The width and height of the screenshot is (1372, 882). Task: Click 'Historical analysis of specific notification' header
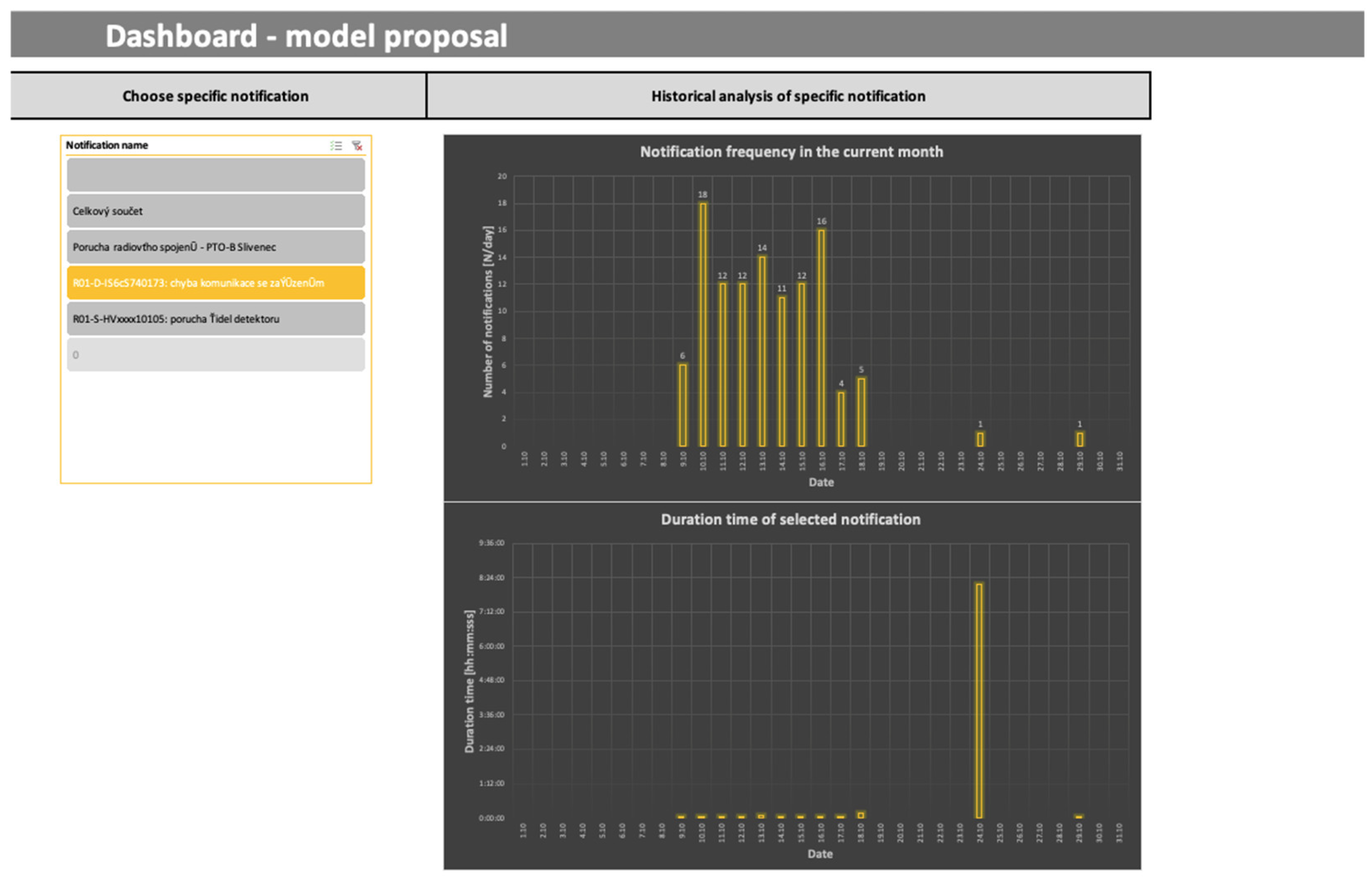[x=788, y=96]
